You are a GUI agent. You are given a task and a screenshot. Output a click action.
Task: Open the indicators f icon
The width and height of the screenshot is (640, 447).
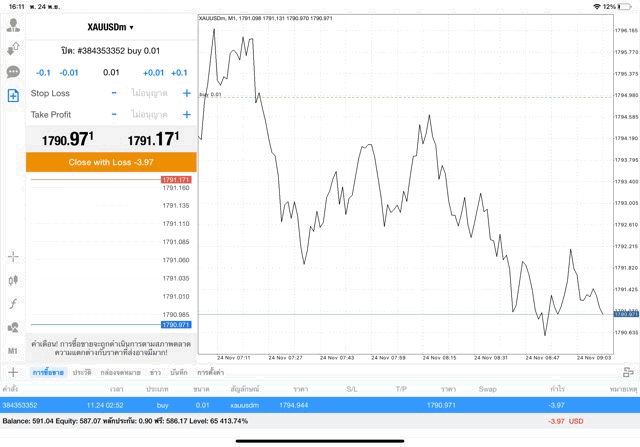pos(13,303)
